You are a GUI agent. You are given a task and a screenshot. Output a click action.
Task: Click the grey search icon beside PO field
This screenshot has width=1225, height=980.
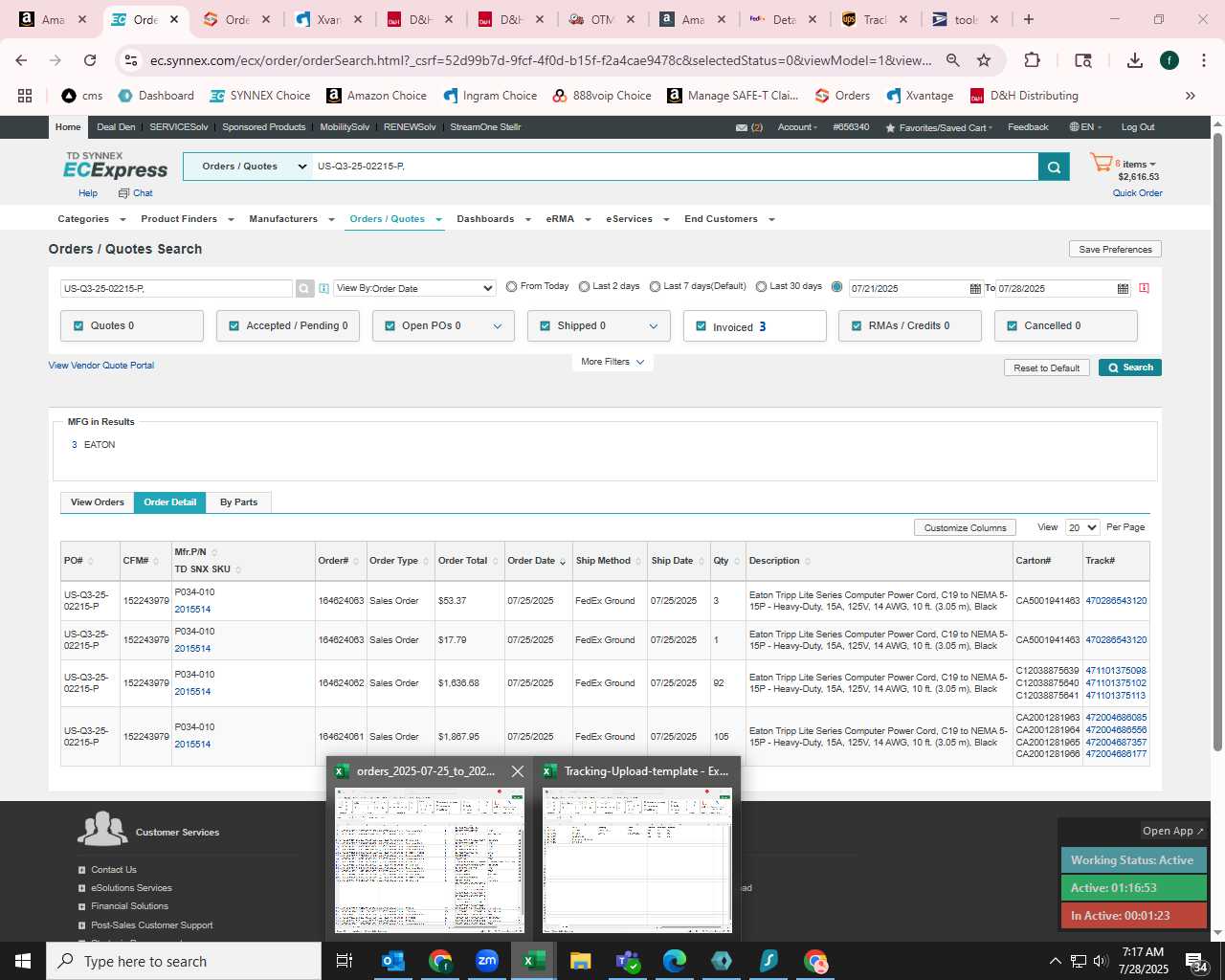point(304,288)
